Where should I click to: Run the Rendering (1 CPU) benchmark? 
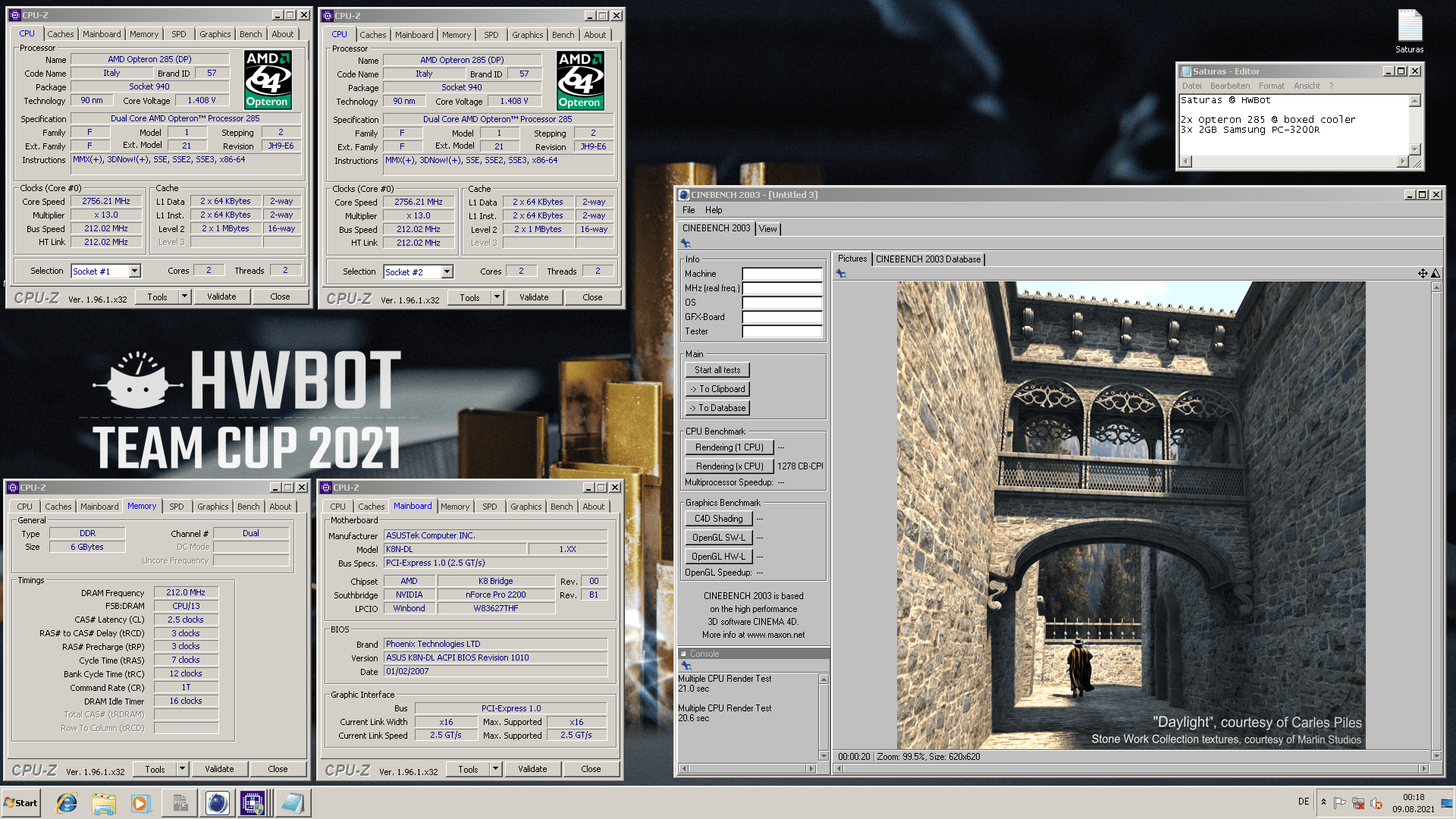tap(730, 447)
